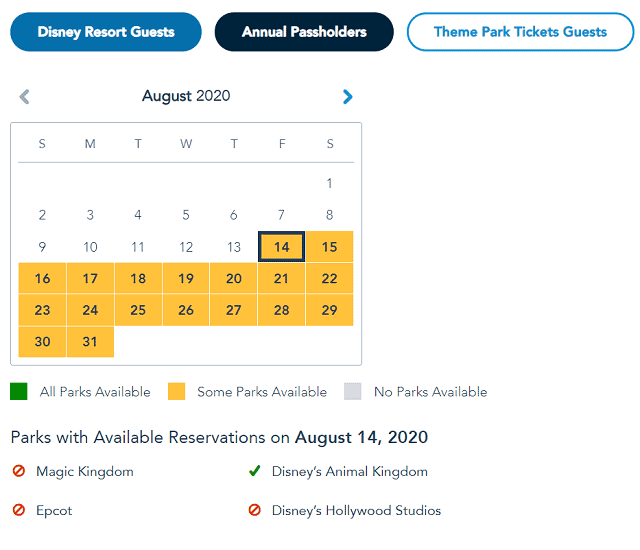Click green checkmark beside Disney's Animal Kingdom

coord(255,471)
